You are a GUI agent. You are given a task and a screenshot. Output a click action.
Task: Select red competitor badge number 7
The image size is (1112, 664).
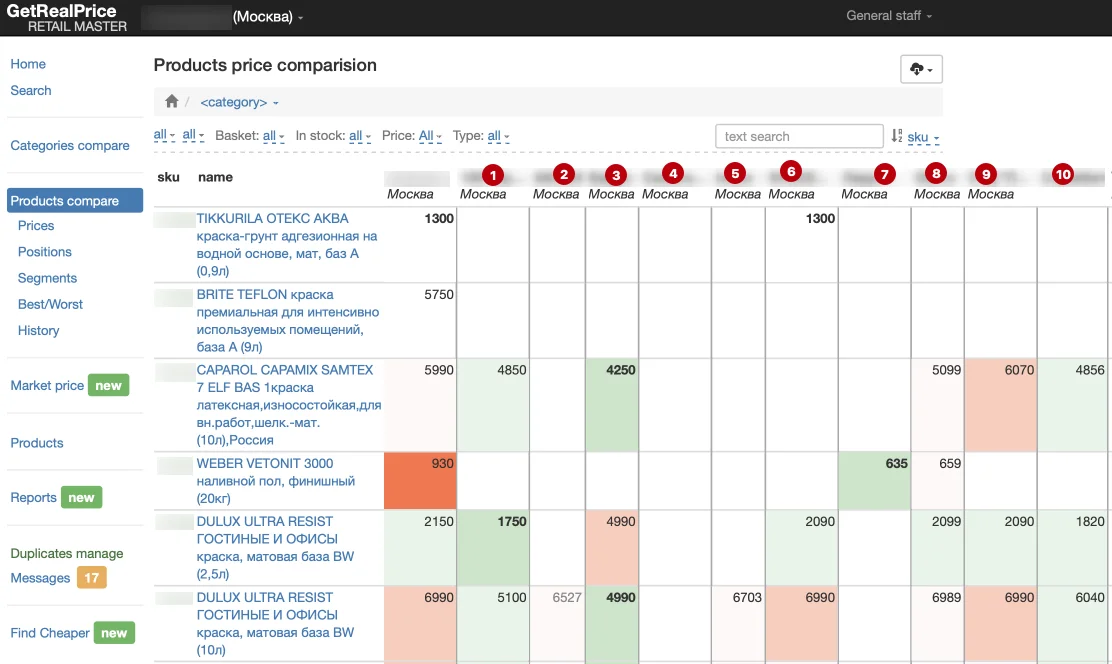pos(881,174)
